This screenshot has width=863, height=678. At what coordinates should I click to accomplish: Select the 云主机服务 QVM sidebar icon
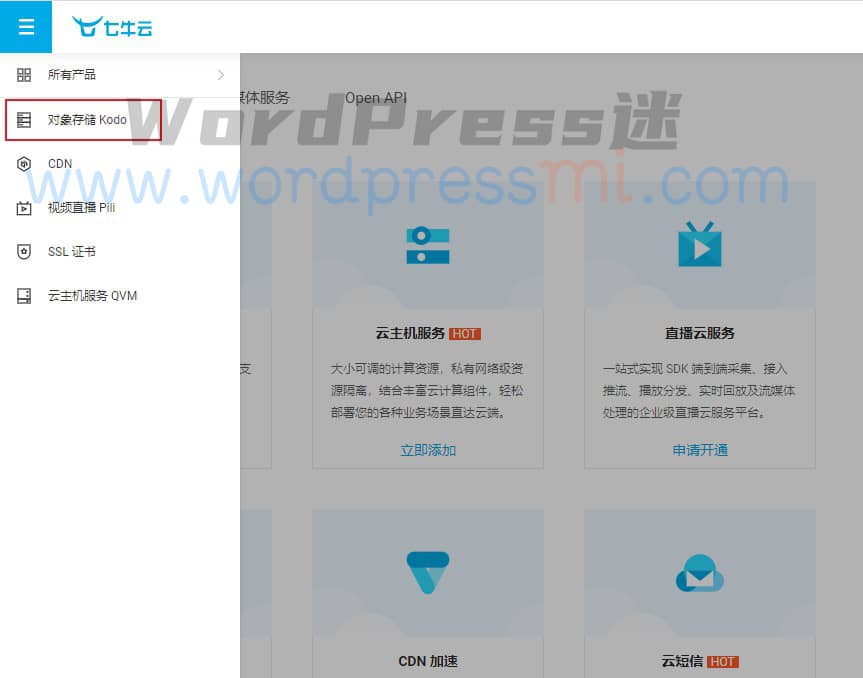22,295
